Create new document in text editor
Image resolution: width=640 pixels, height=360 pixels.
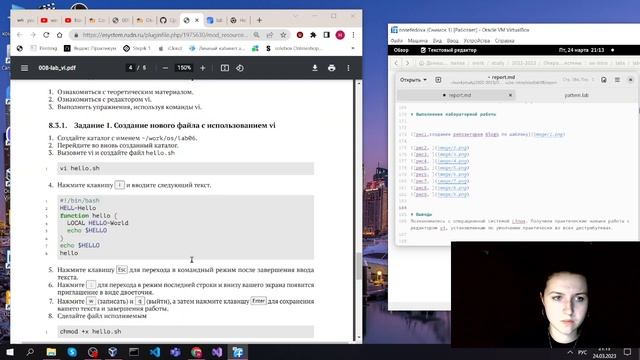(438, 80)
